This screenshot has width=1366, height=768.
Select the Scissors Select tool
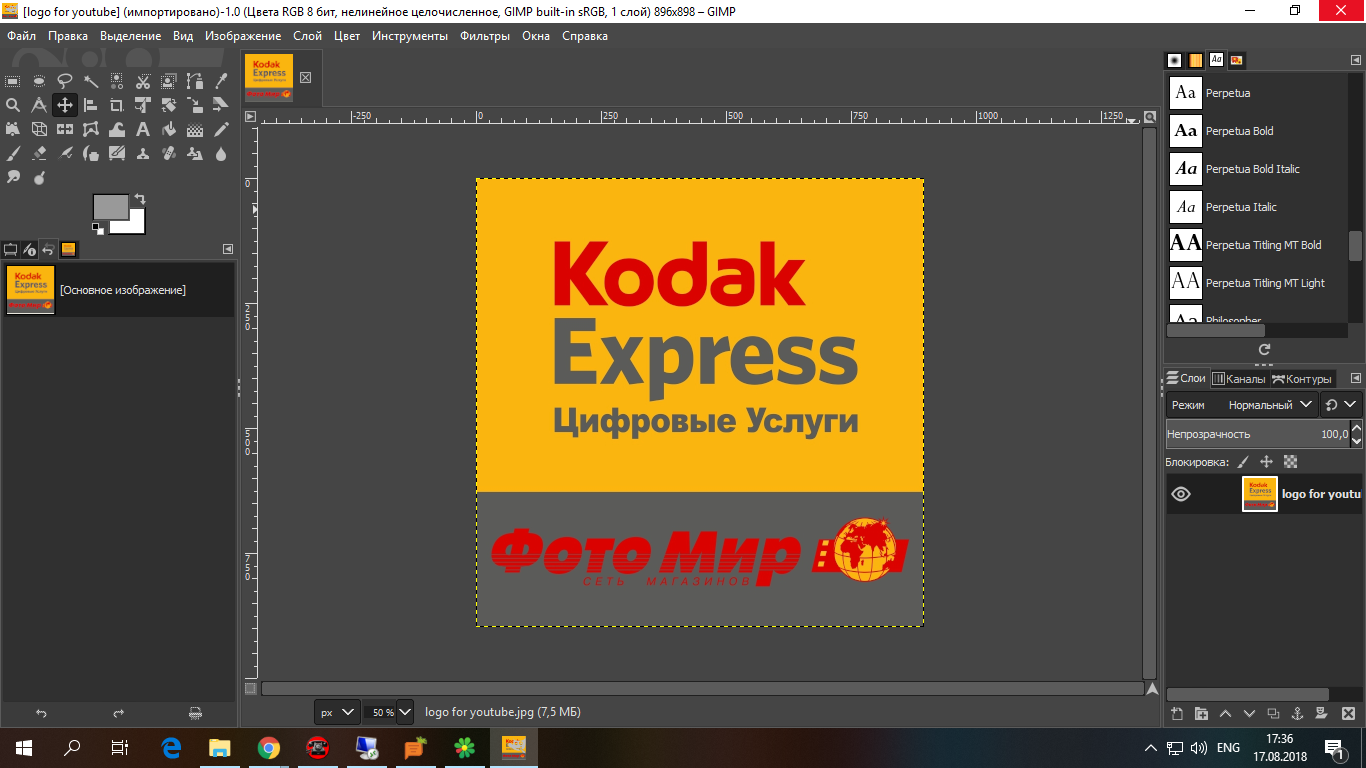[143, 81]
